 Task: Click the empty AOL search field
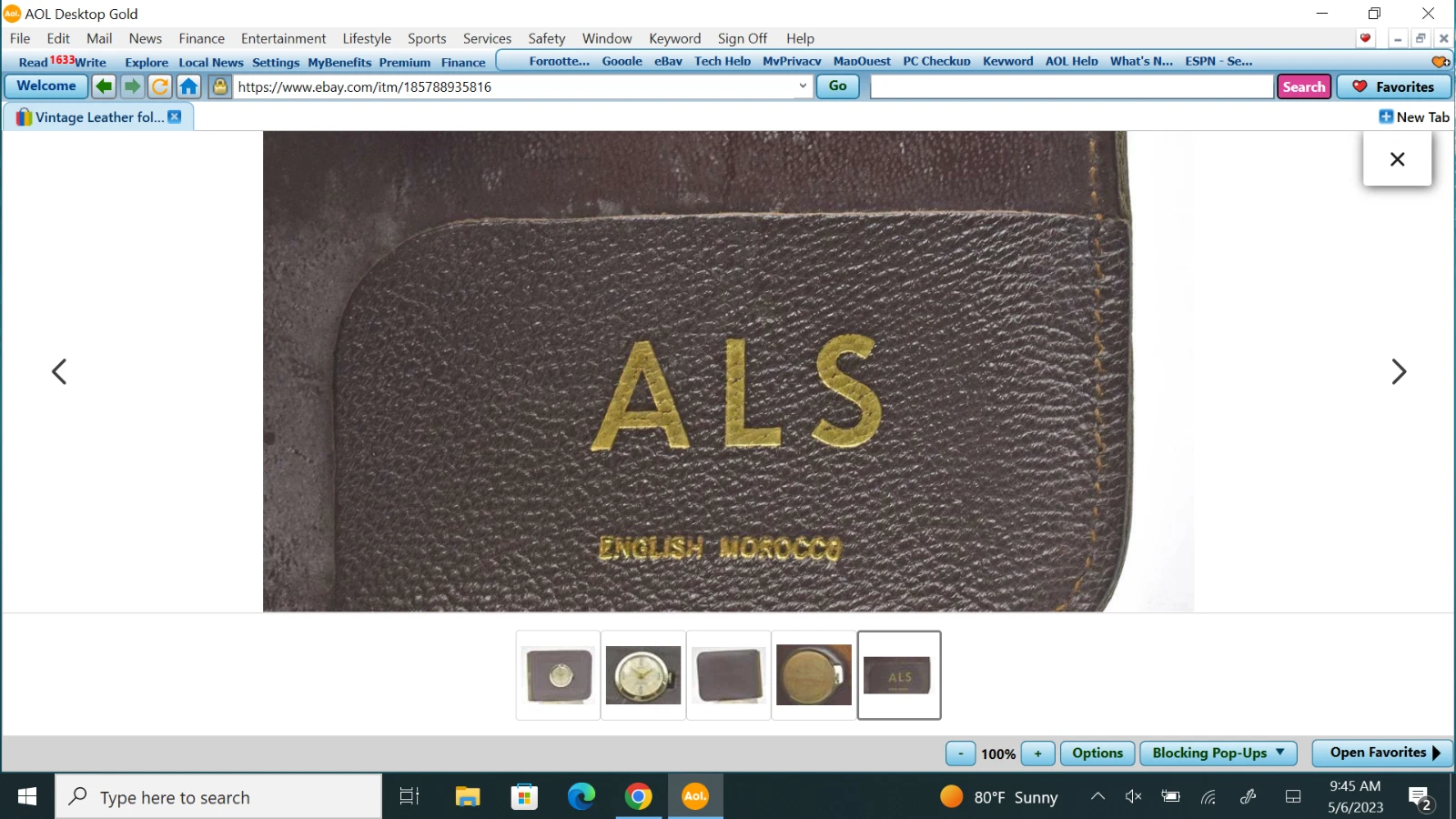tap(1072, 86)
